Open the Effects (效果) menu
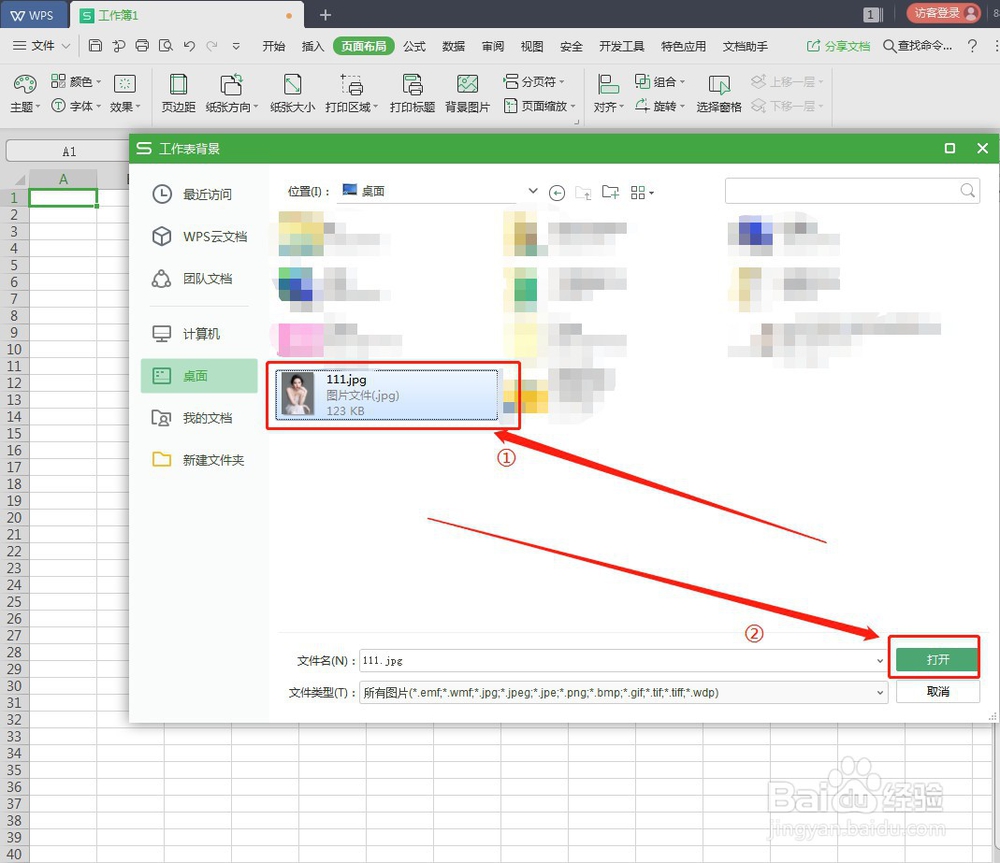Image resolution: width=1000 pixels, height=863 pixels. pyautogui.click(x=125, y=93)
